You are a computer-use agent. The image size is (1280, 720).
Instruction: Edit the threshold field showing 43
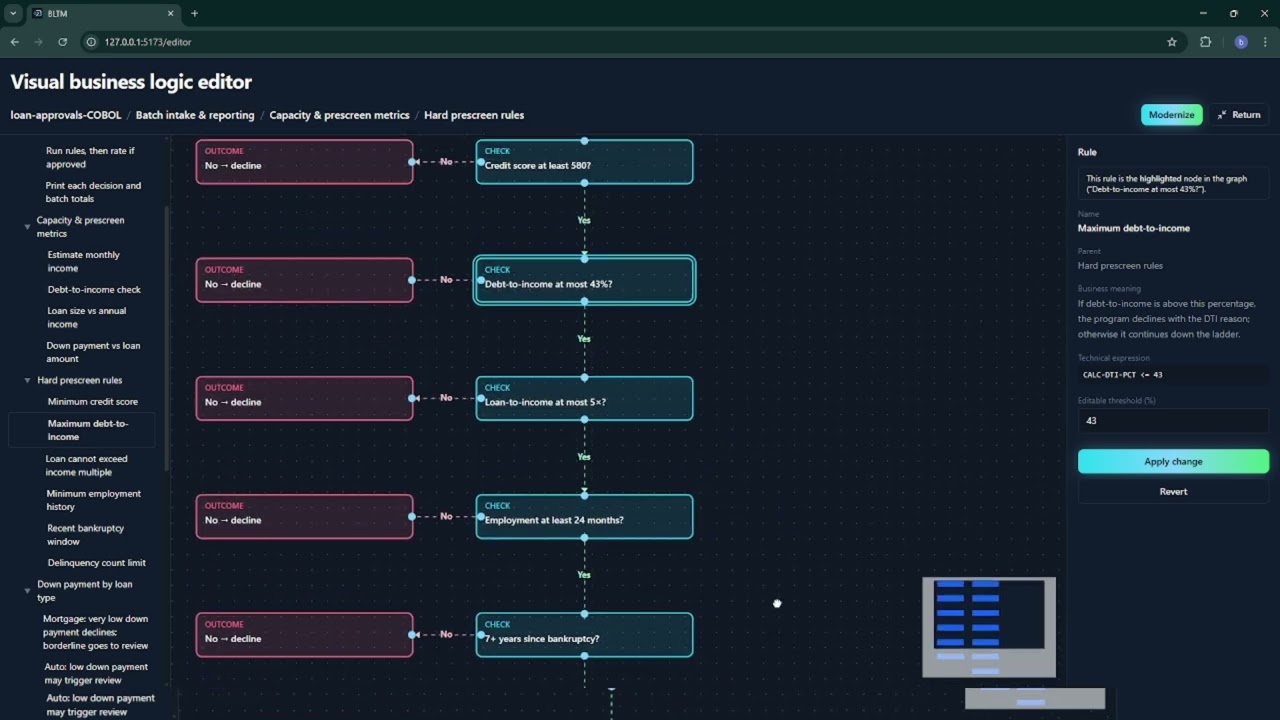(1173, 420)
